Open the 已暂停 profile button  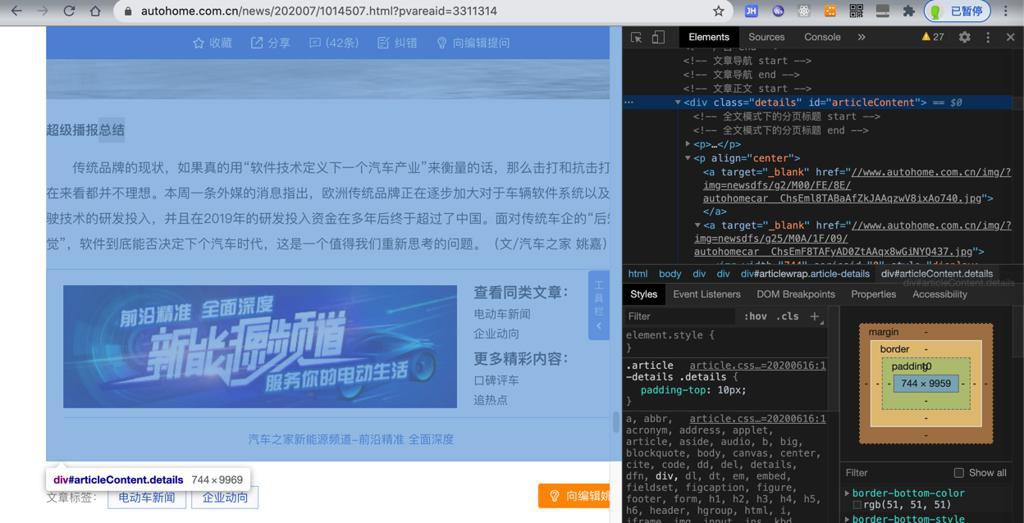pos(957,11)
